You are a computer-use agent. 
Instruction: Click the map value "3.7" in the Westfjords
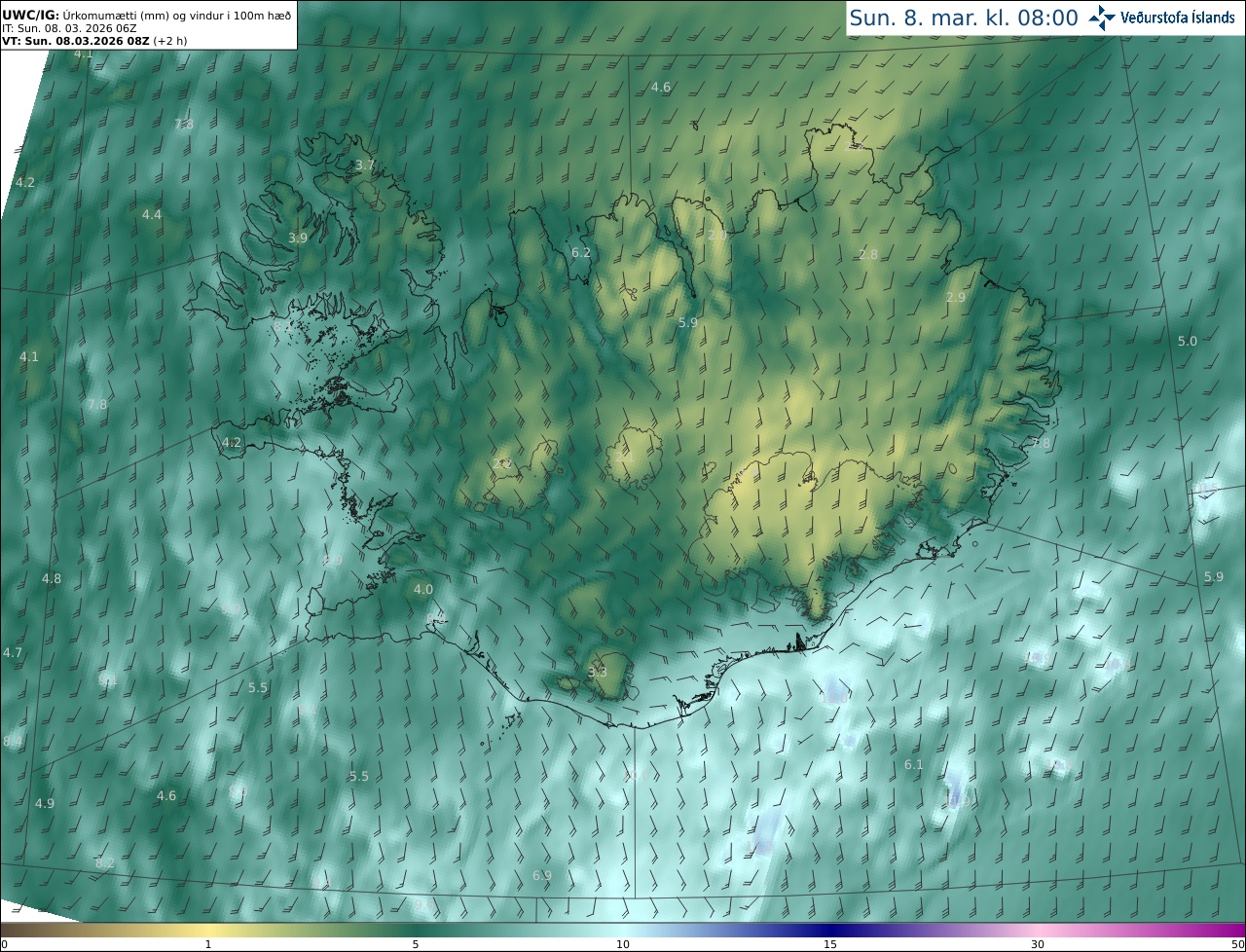click(x=364, y=165)
